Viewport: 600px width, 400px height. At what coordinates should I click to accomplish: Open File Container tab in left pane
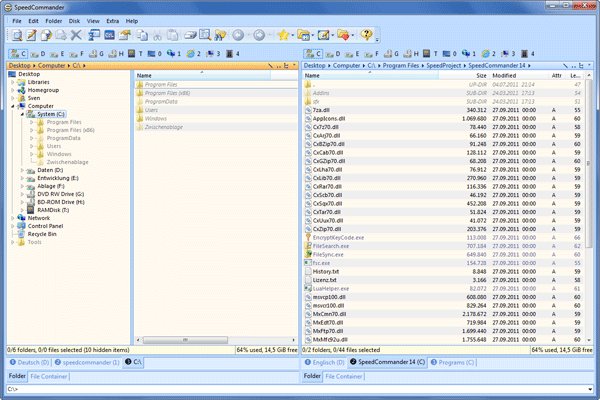click(x=49, y=376)
